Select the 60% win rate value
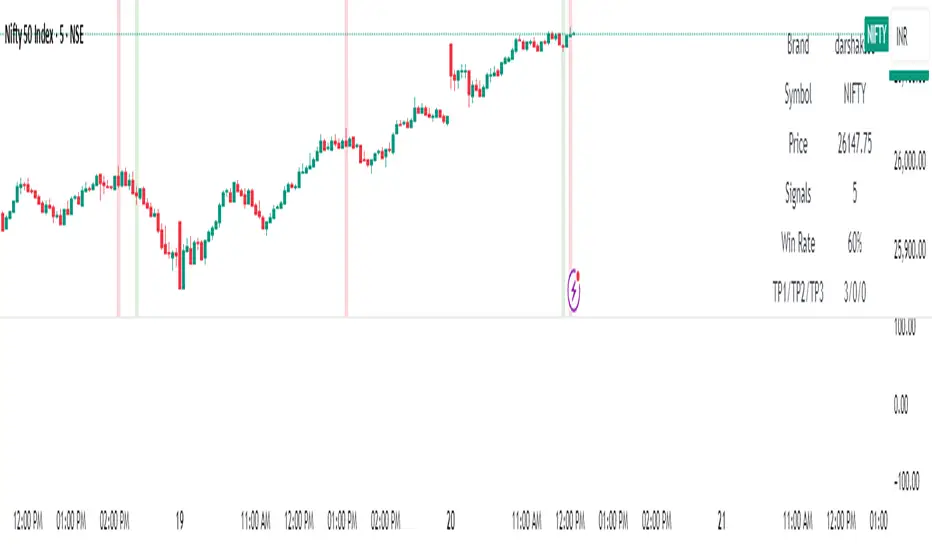Viewport: 932px width, 550px height. click(x=855, y=243)
